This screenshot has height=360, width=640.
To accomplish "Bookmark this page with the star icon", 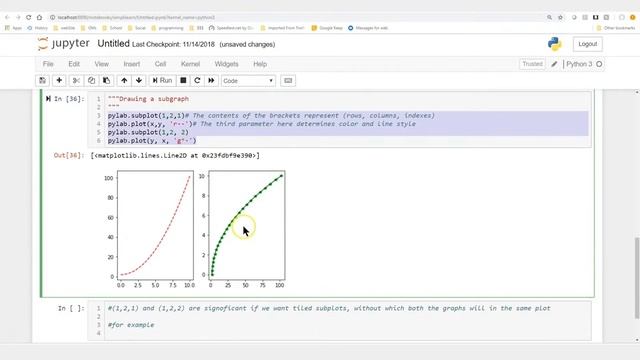I will point(560,17).
